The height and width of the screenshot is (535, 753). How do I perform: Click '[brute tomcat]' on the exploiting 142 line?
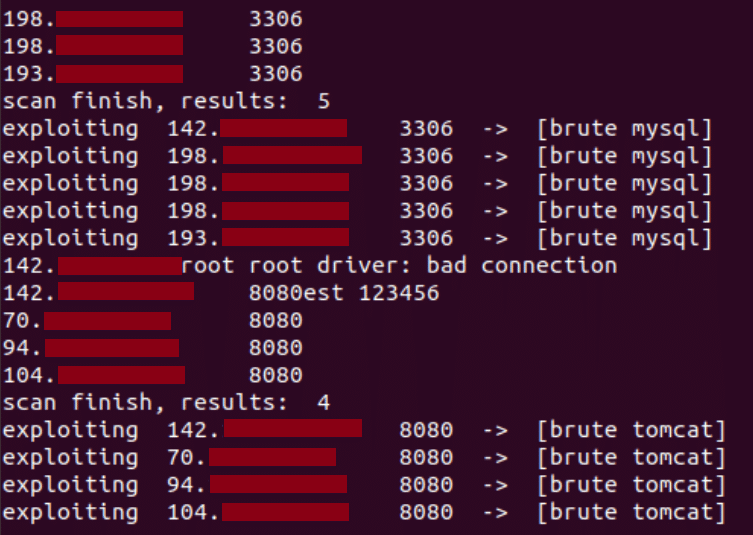click(x=630, y=430)
